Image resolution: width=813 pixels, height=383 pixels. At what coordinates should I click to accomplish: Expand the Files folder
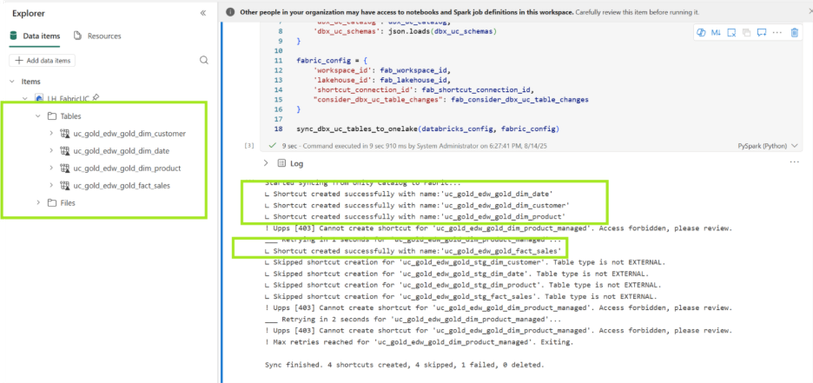(38, 203)
